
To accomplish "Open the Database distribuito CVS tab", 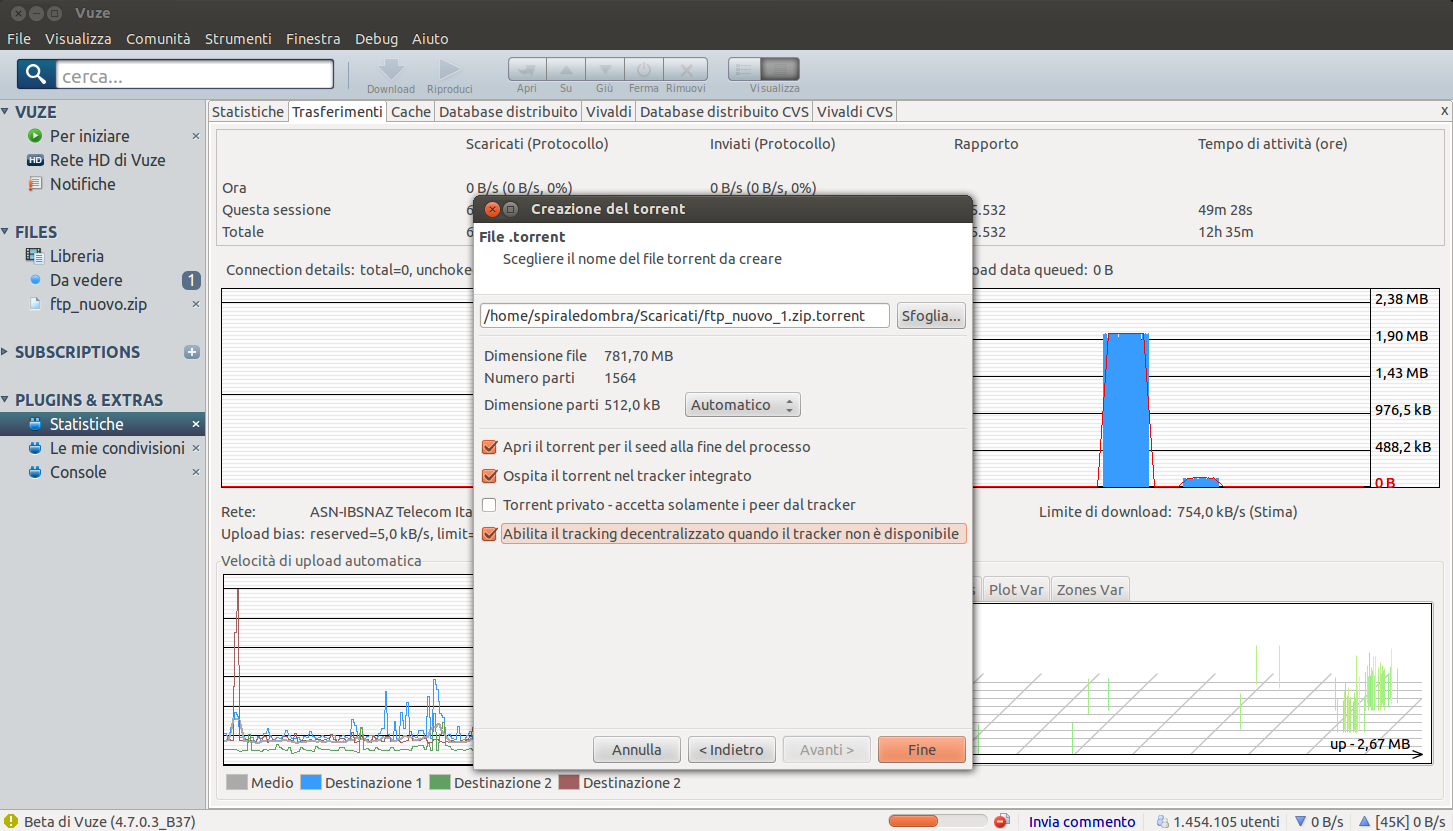I will click(725, 112).
